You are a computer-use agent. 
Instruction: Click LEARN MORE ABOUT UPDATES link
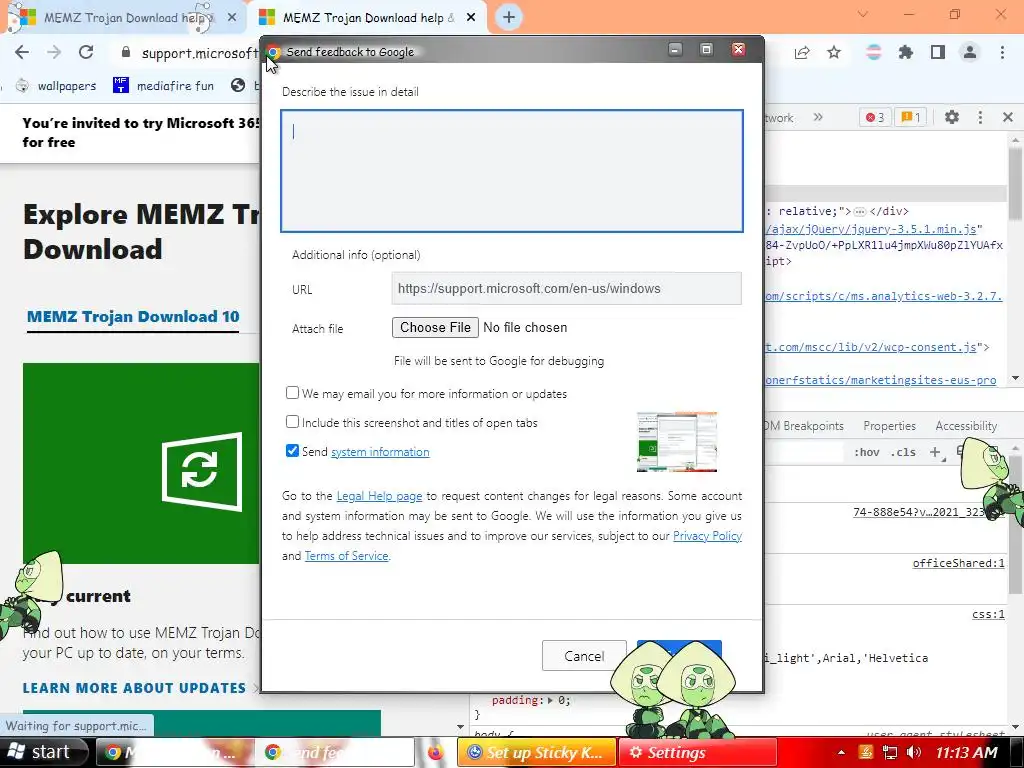point(134,688)
